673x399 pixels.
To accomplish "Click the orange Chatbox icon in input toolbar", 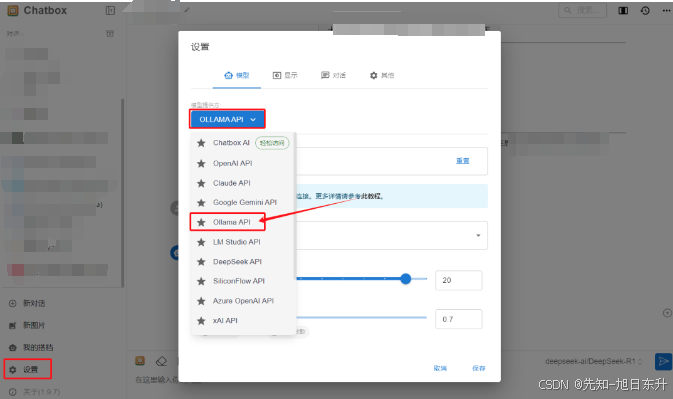I will [140, 361].
